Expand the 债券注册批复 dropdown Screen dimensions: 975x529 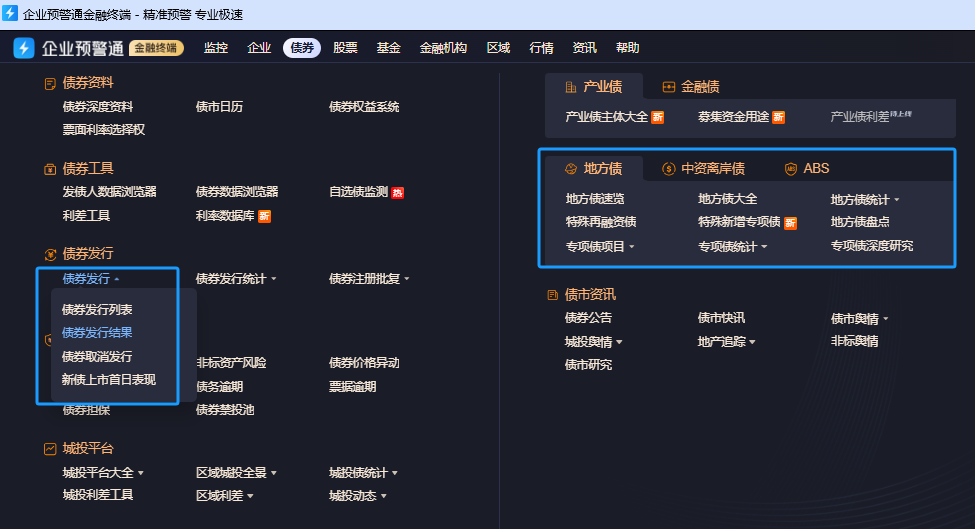click(369, 279)
